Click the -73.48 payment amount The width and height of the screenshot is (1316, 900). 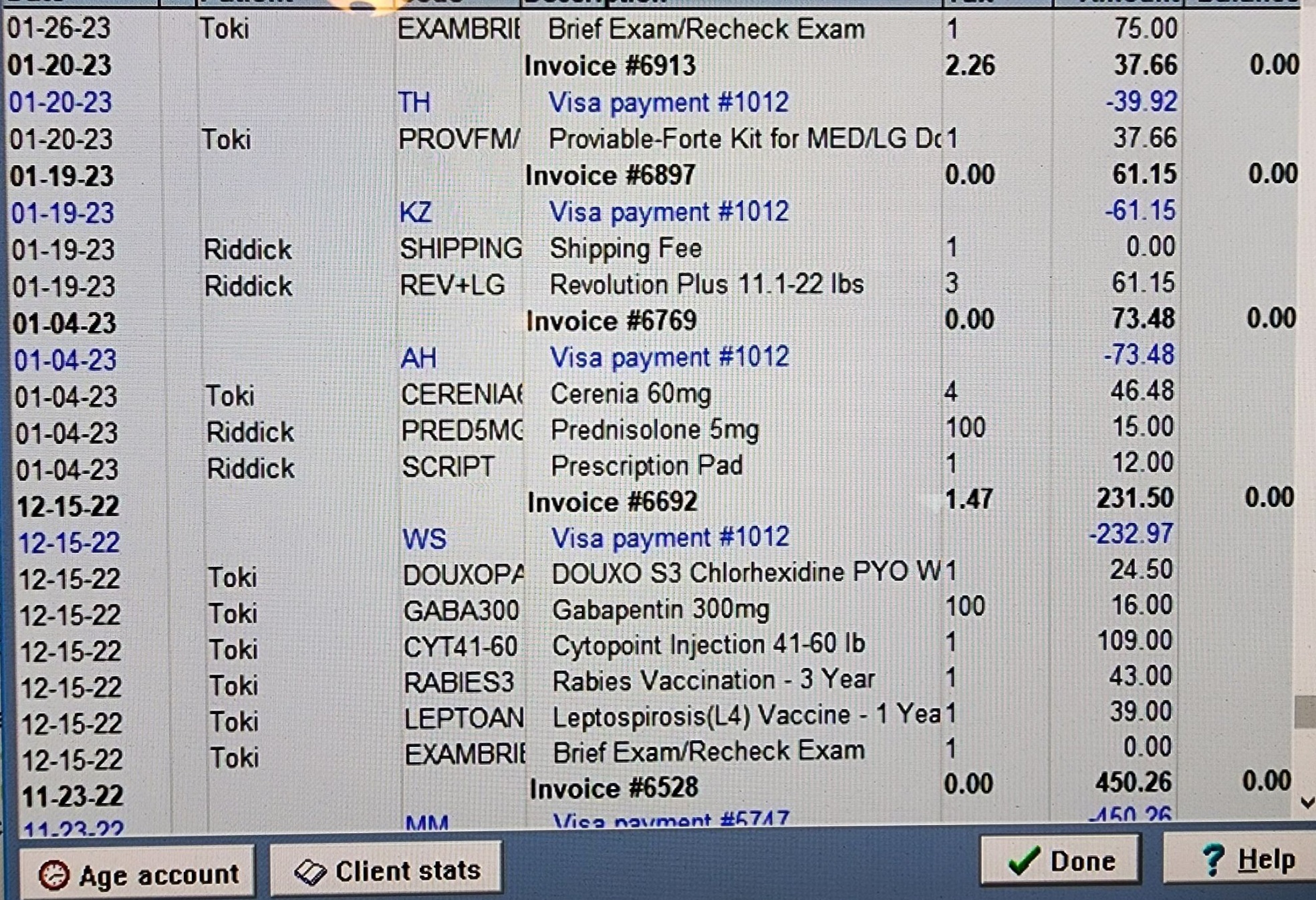tap(1138, 355)
